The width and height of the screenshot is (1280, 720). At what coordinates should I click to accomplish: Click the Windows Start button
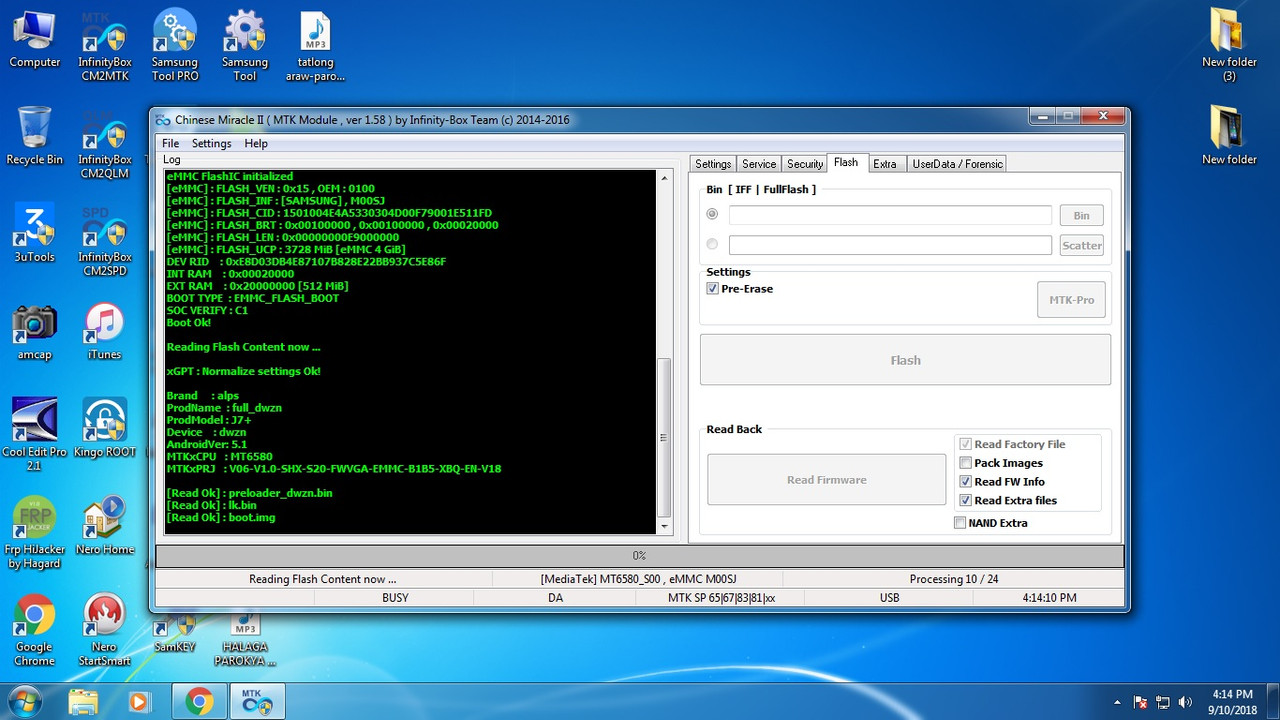point(24,701)
